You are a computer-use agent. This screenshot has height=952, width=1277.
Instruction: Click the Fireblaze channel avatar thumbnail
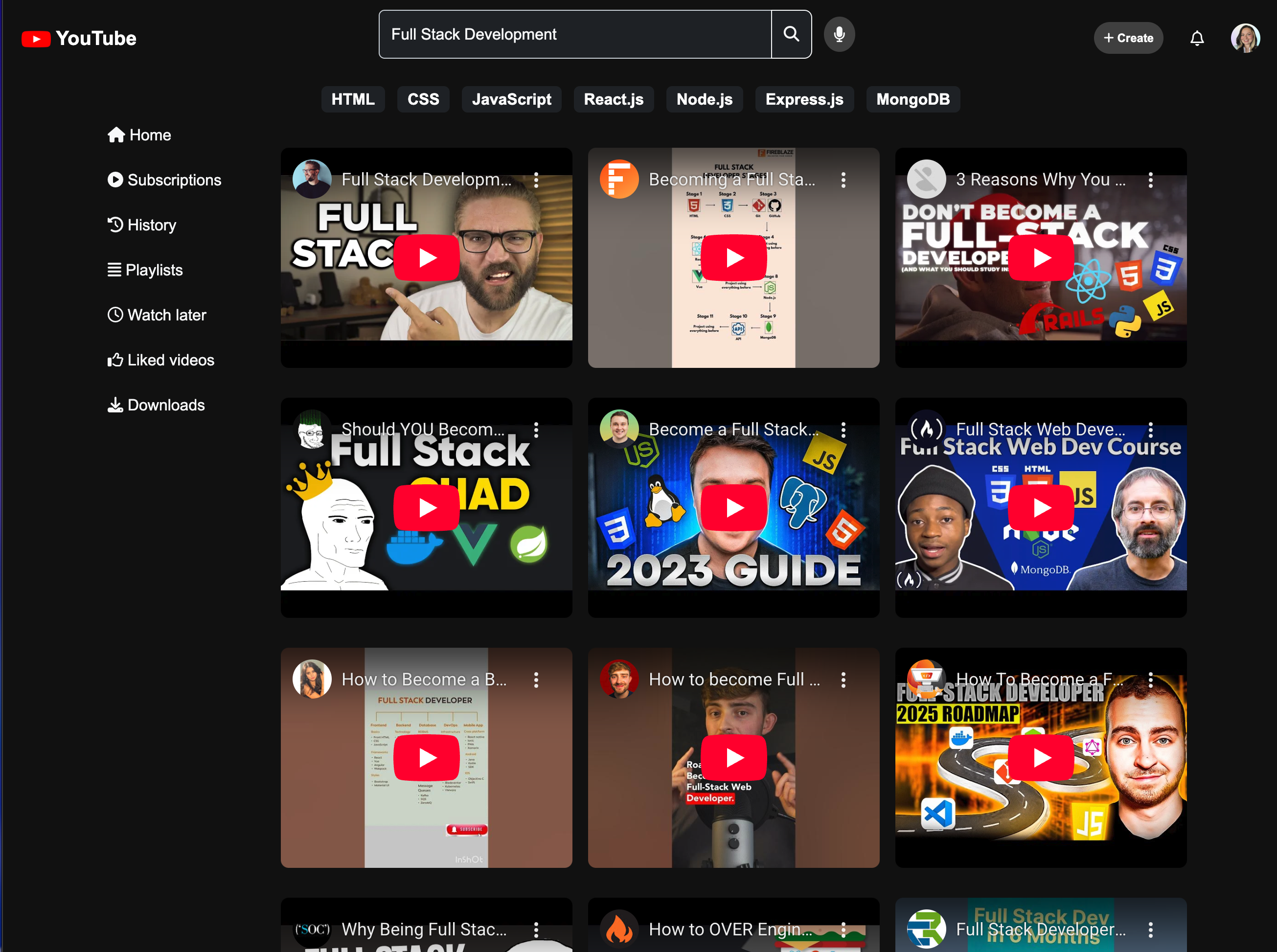point(619,179)
